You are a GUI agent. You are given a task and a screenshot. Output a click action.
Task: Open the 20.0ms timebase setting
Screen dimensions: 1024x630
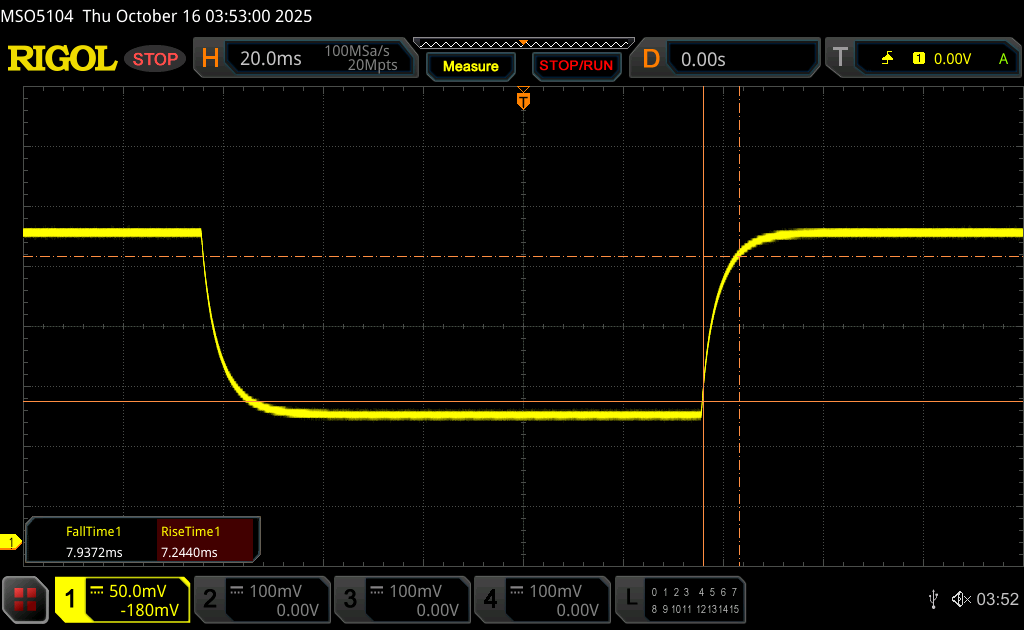(x=270, y=59)
